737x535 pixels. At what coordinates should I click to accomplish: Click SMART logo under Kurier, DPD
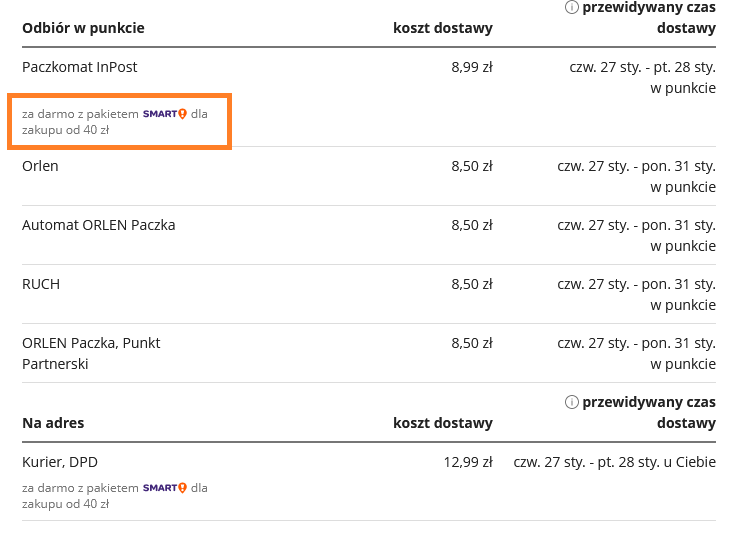165,488
